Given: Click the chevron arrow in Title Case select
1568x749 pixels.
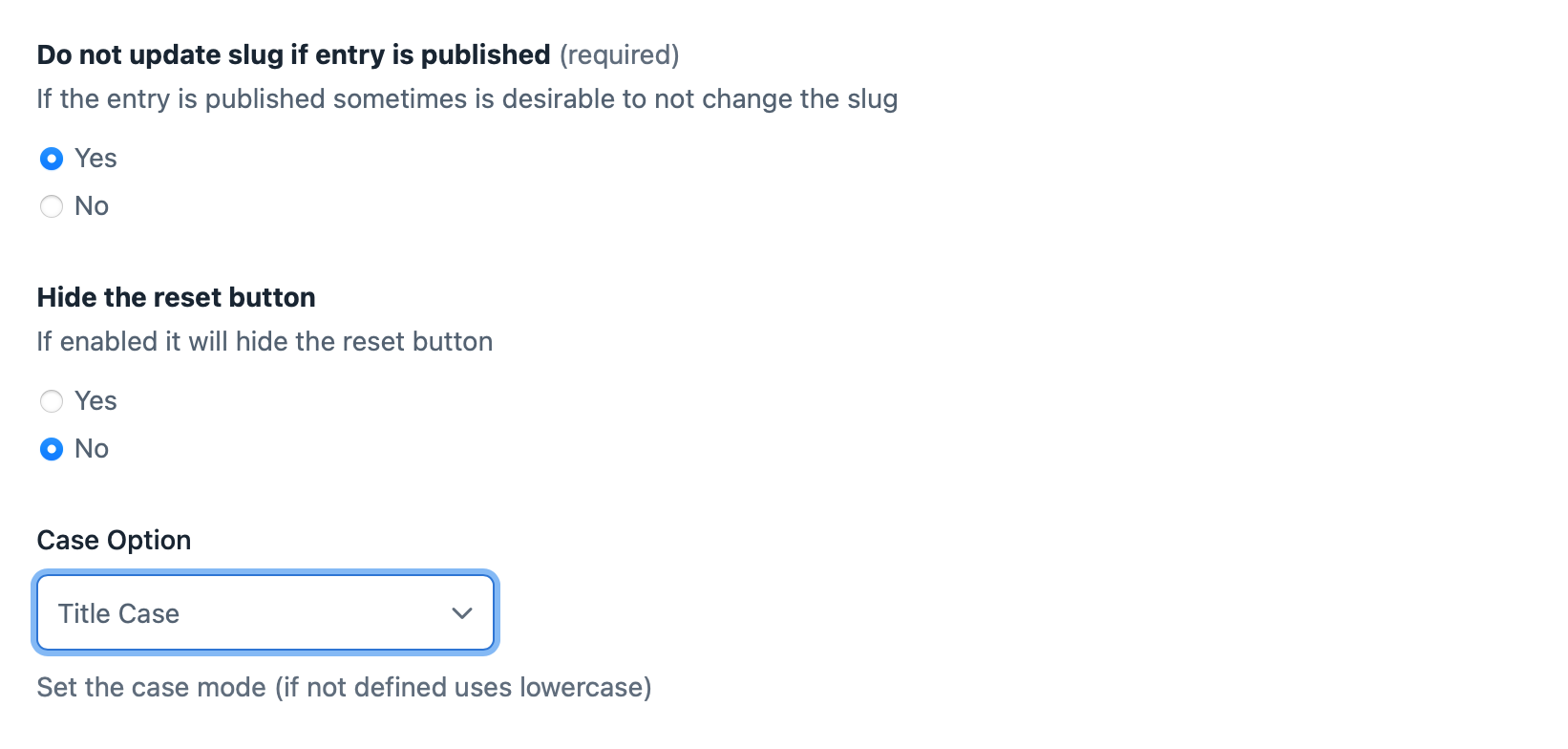Looking at the screenshot, I should pos(462,613).
